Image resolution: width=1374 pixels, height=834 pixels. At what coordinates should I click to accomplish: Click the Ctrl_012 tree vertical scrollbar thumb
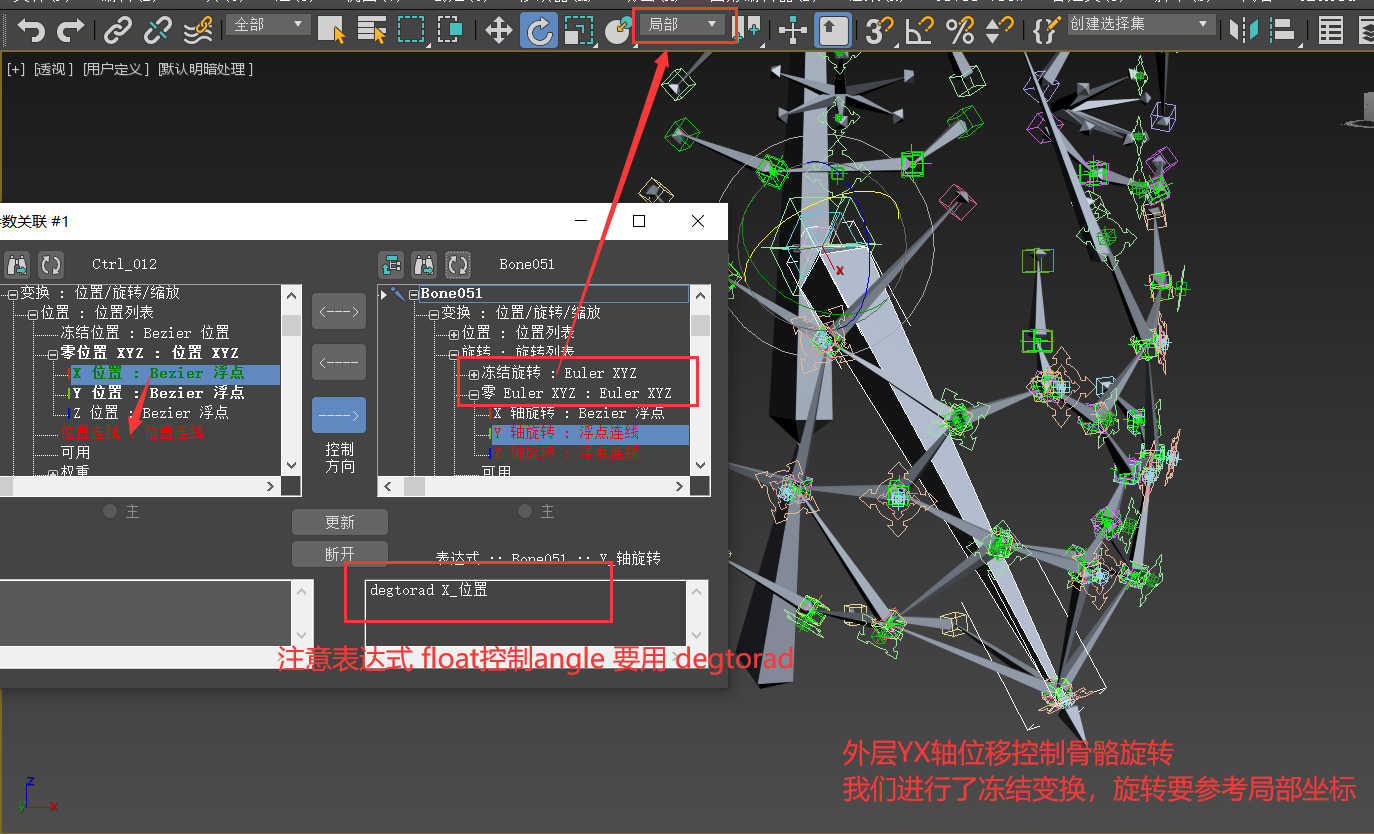point(291,326)
